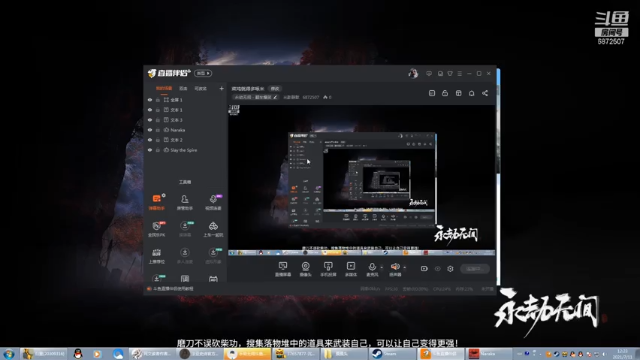Click the eye preview icon beside the gear
The image size is (640, 360).
point(438,269)
